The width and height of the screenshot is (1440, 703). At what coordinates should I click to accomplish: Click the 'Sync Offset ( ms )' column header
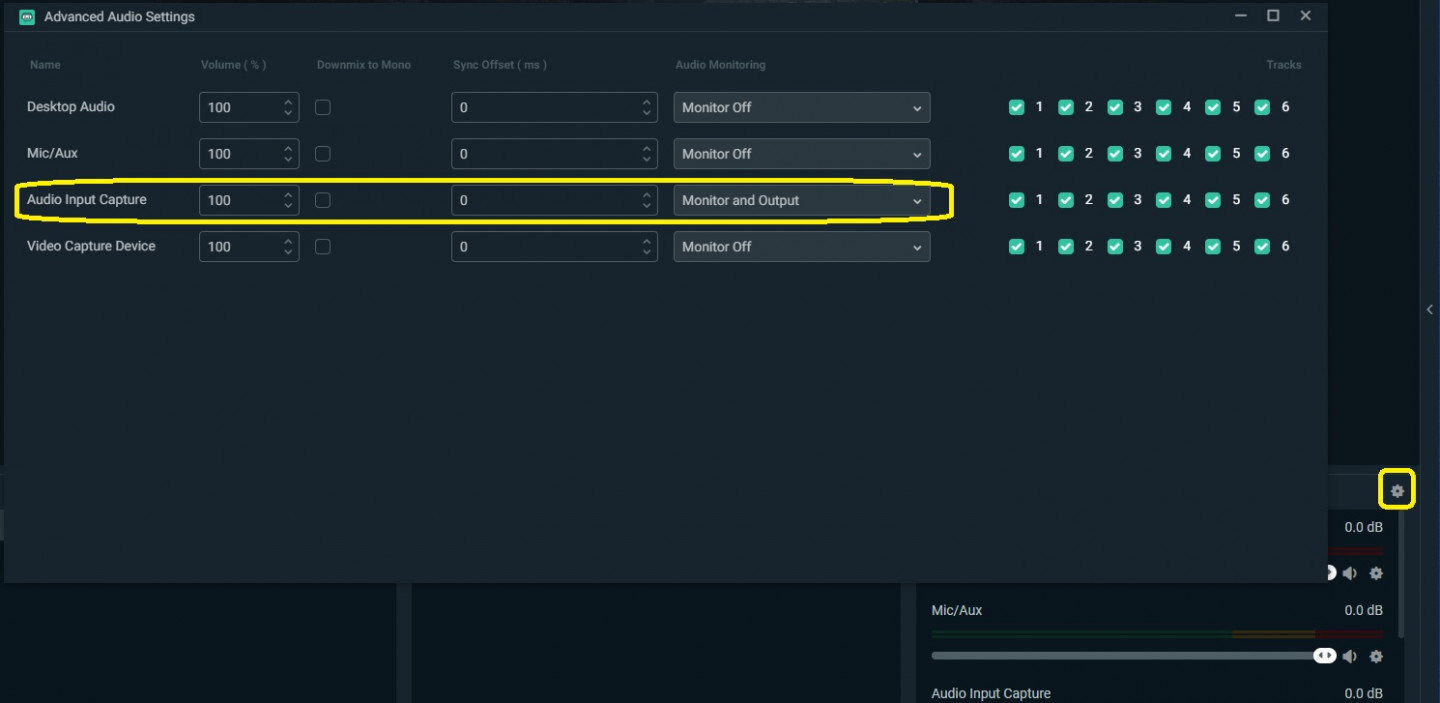click(x=500, y=65)
